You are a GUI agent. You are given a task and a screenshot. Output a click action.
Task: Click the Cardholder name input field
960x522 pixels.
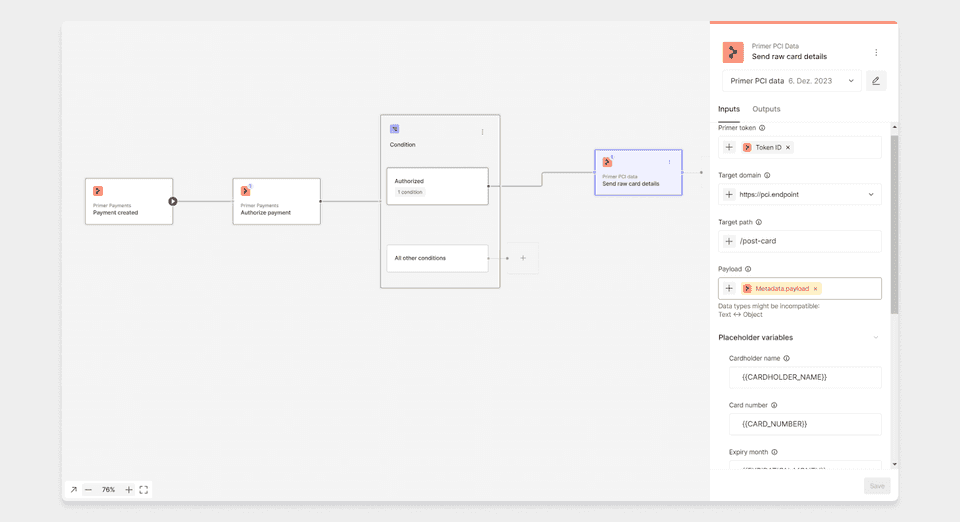click(x=805, y=378)
